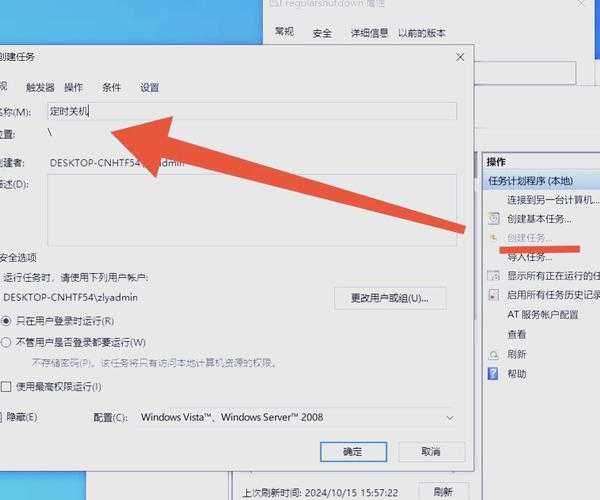This screenshot has height=500, width=600.
Task: Open the 条件 tab
Action: coord(111,88)
